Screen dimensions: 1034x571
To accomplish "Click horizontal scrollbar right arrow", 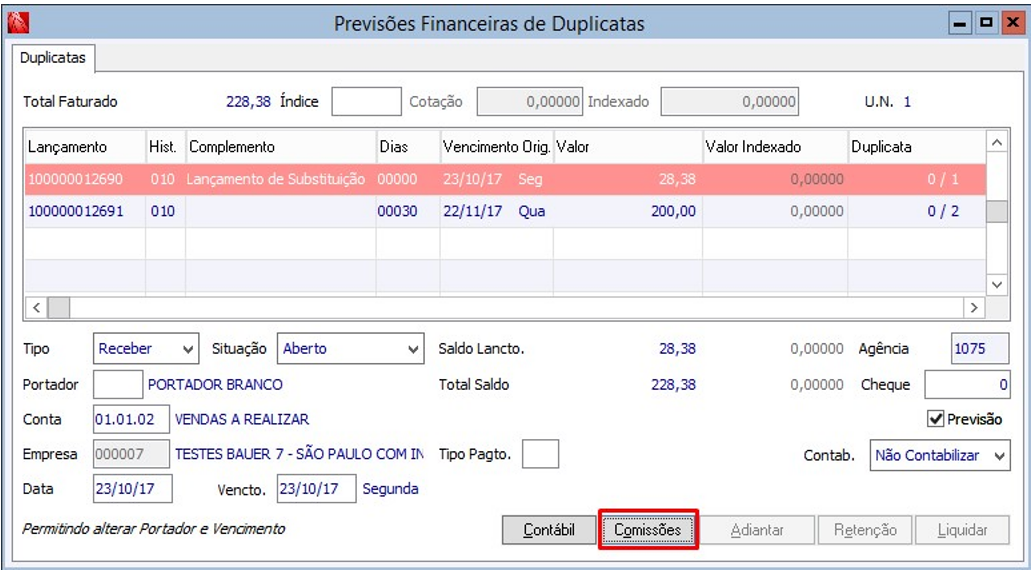I will pos(974,307).
